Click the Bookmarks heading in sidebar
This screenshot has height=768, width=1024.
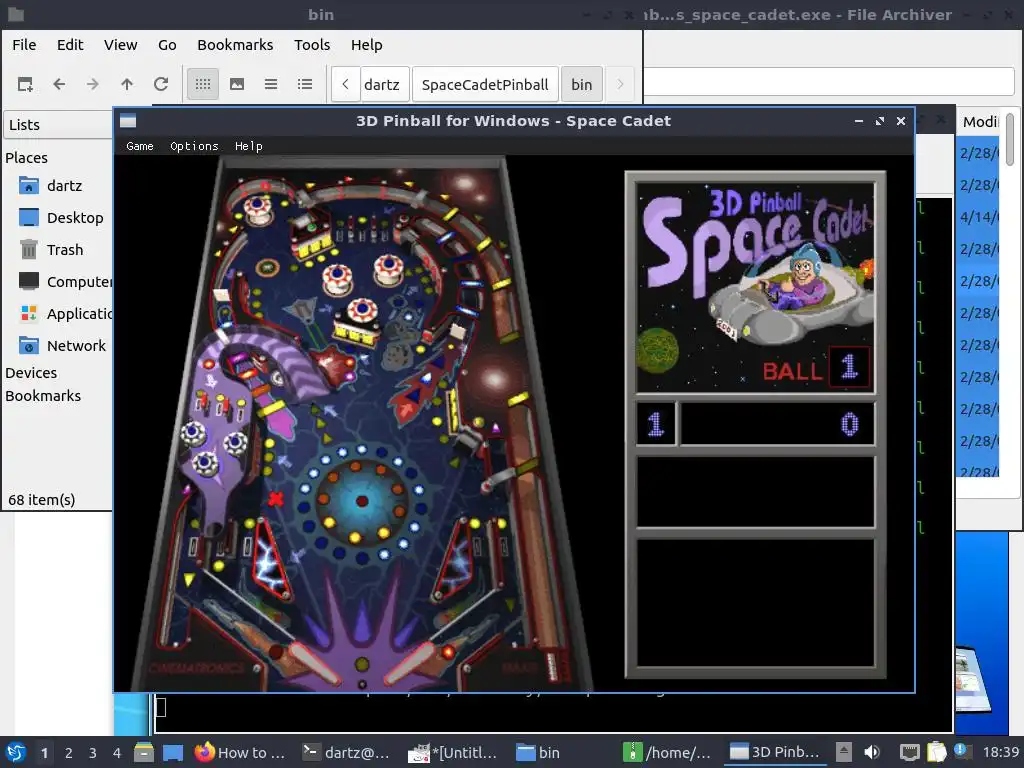43,396
